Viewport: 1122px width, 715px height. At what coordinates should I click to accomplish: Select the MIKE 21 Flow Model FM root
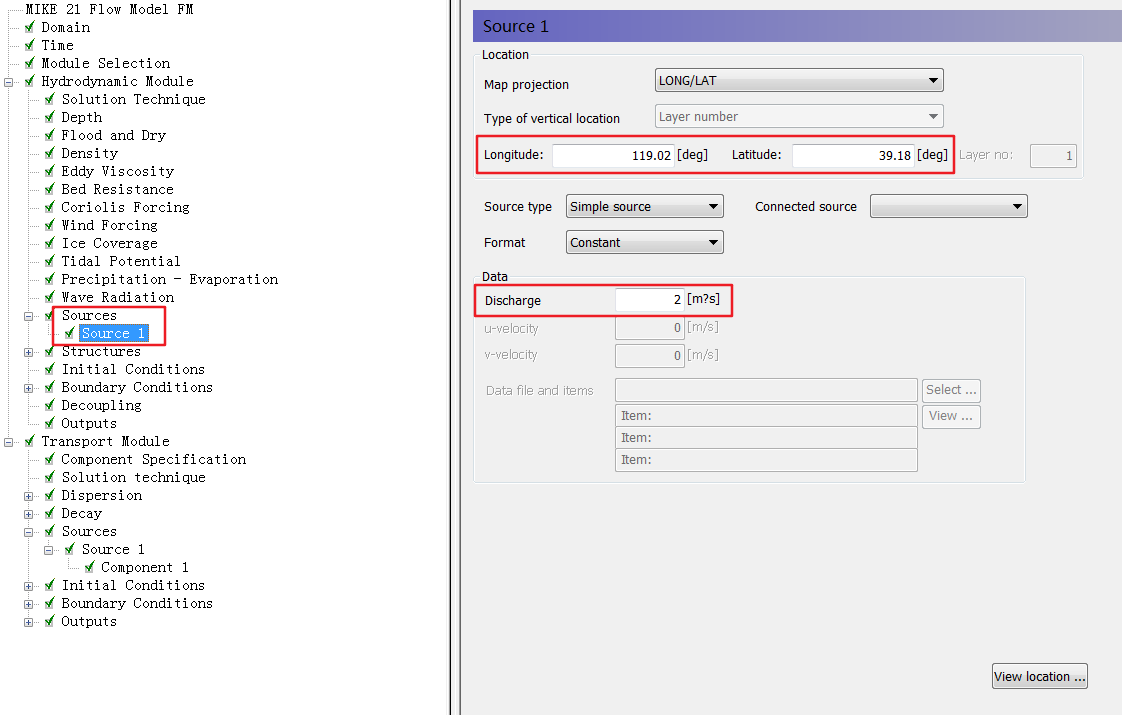[109, 9]
